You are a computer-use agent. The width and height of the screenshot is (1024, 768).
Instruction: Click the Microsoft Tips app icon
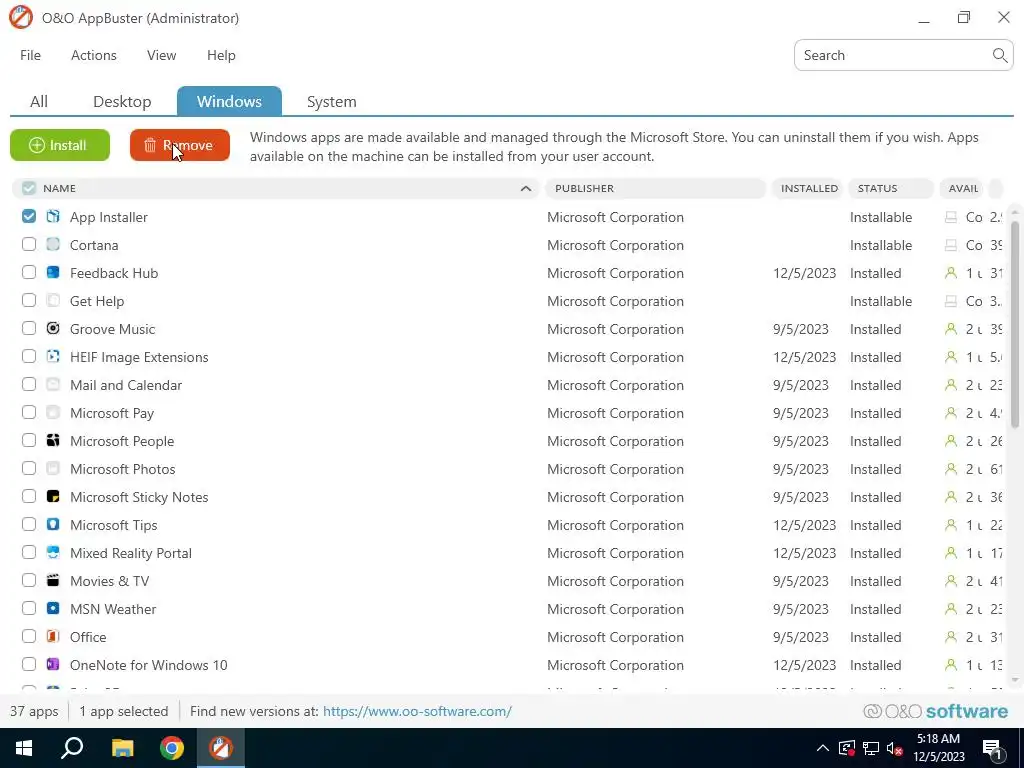pyautogui.click(x=53, y=524)
